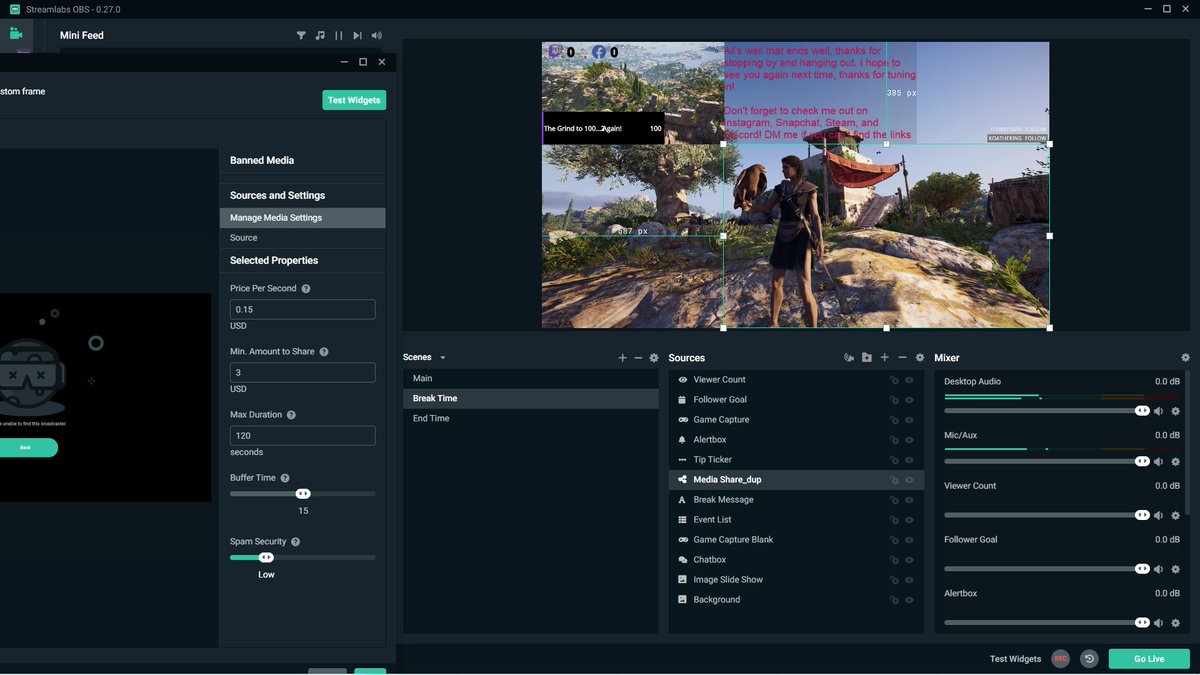Click the Go Live button
The width and height of the screenshot is (1200, 675).
tap(1149, 659)
